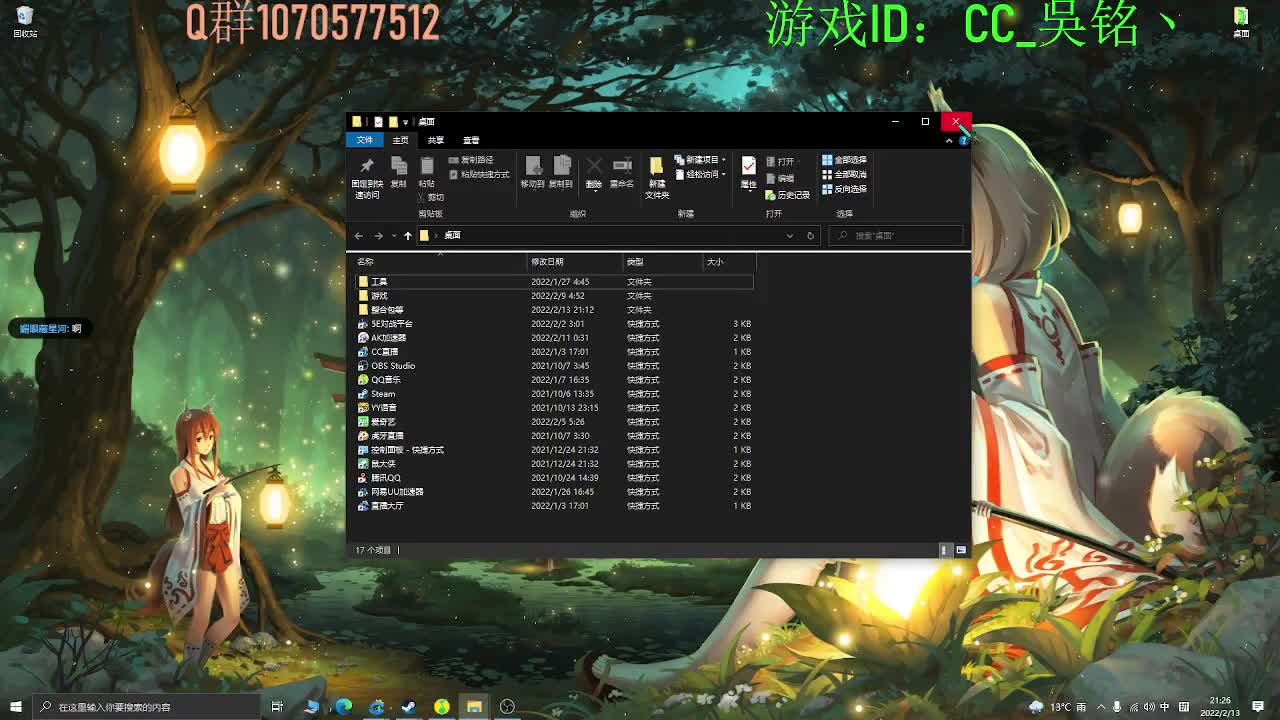Switch to details view in status bar

[944, 550]
